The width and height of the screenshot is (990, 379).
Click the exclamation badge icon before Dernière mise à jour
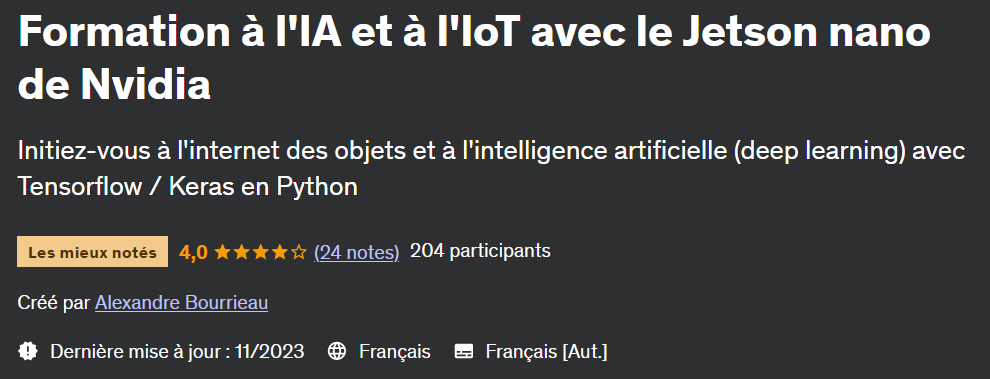click(x=28, y=351)
